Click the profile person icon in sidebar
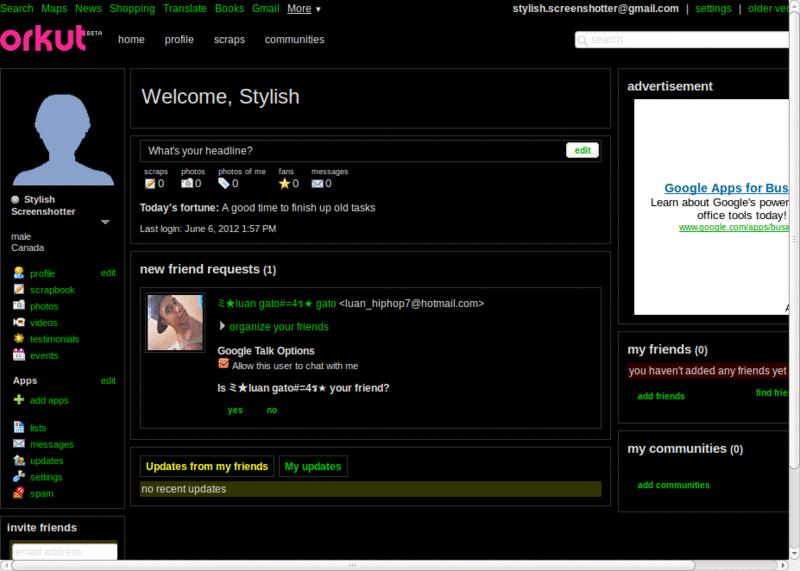 click(x=19, y=273)
